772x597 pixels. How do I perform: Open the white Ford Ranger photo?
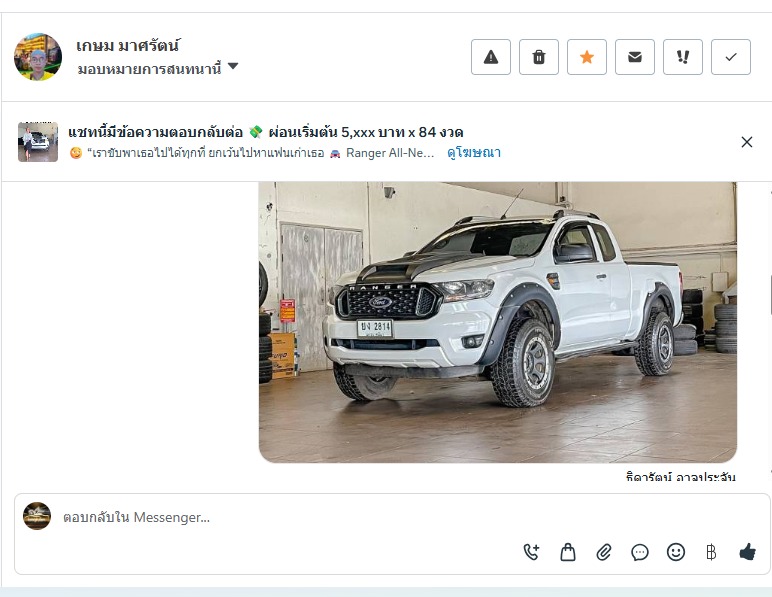(497, 322)
